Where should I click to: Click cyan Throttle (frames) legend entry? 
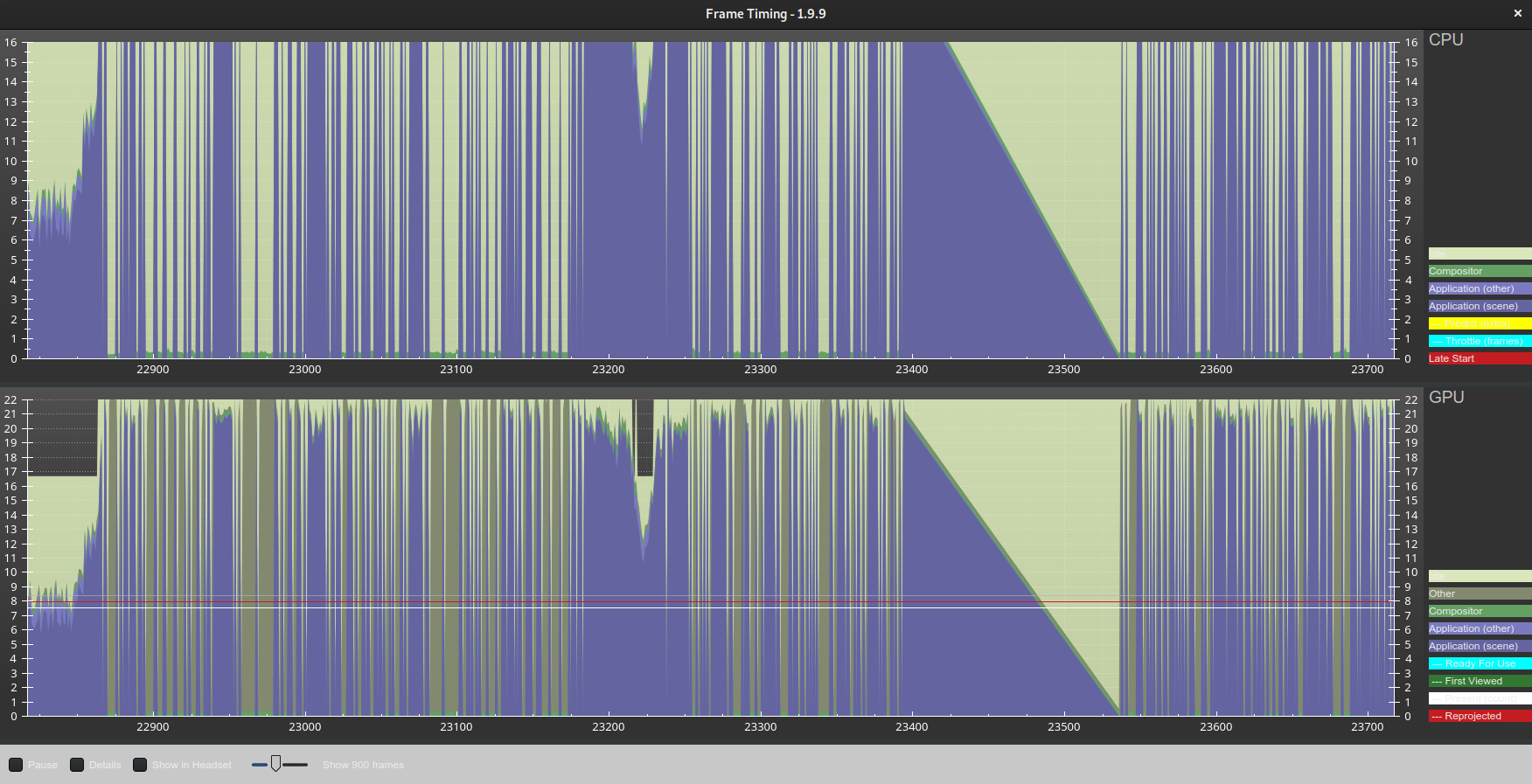1480,341
